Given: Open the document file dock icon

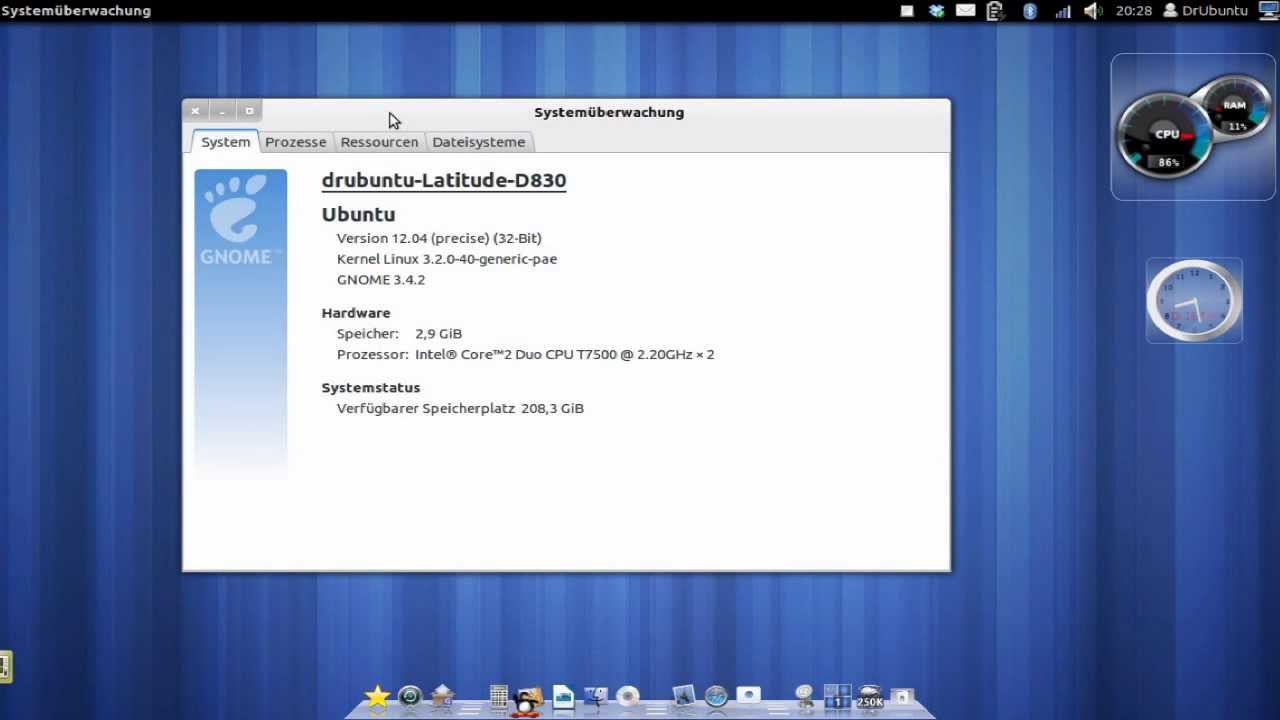Looking at the screenshot, I should 563,697.
